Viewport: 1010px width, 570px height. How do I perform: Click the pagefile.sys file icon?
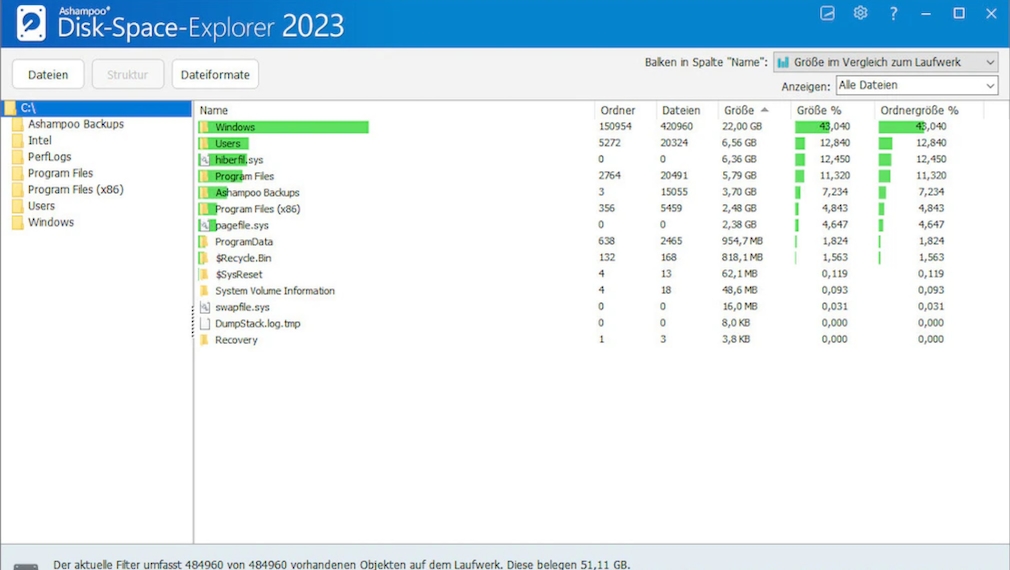pos(205,225)
